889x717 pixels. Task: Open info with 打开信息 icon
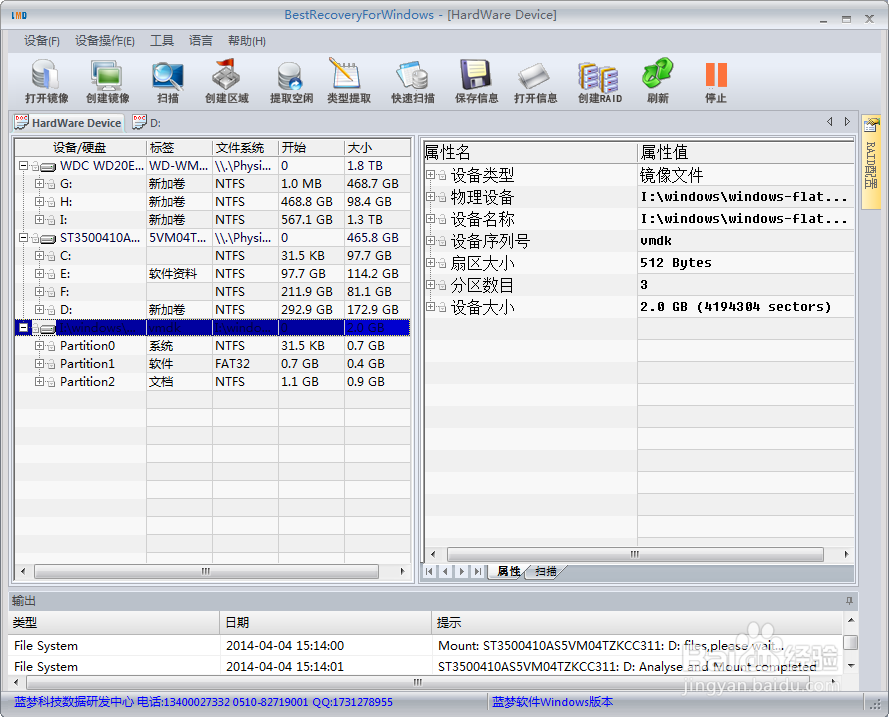click(535, 82)
